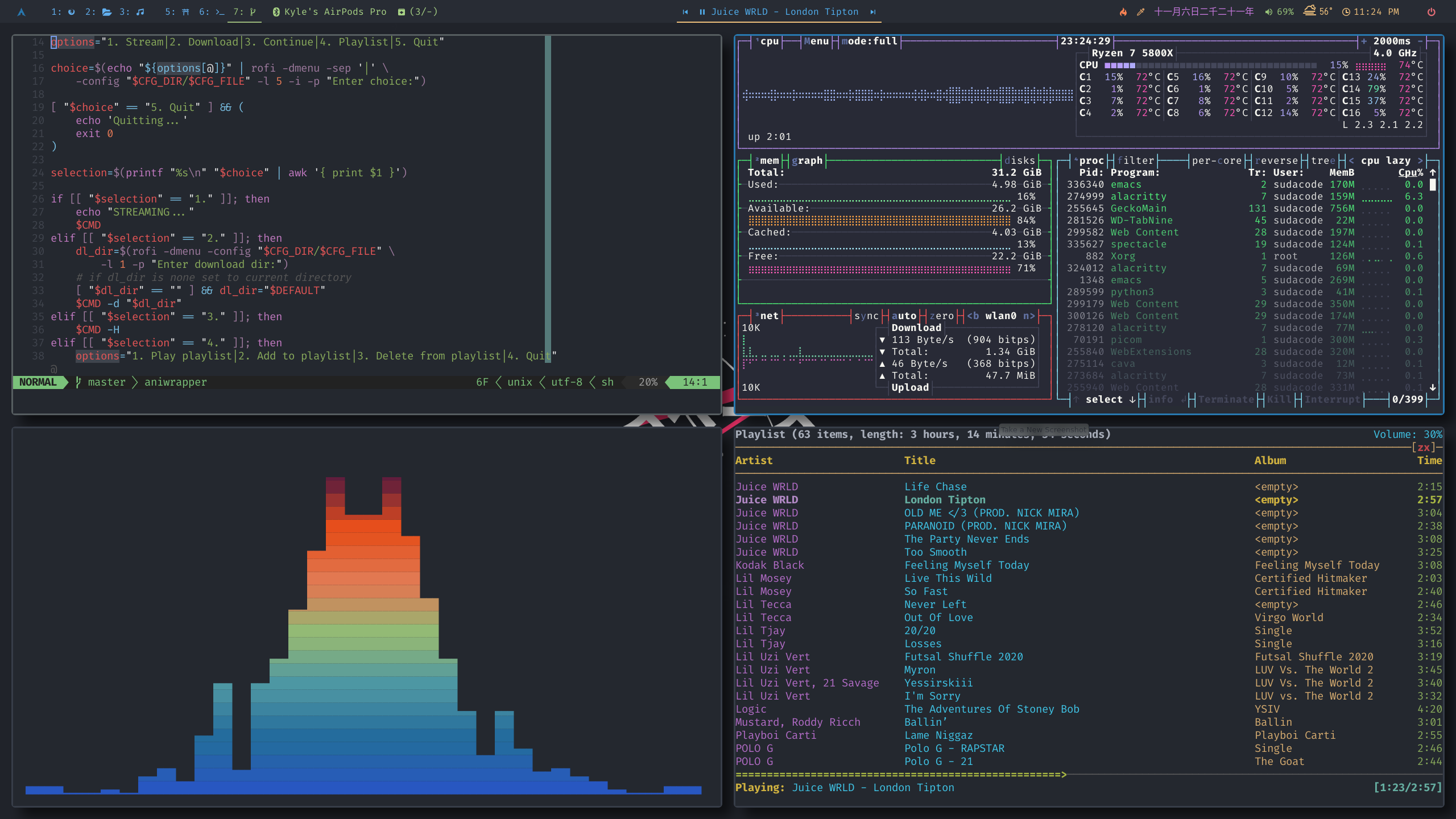Screen dimensions: 1456x819
Task: Switch proc sort column left arrow
Action: 1351,160
